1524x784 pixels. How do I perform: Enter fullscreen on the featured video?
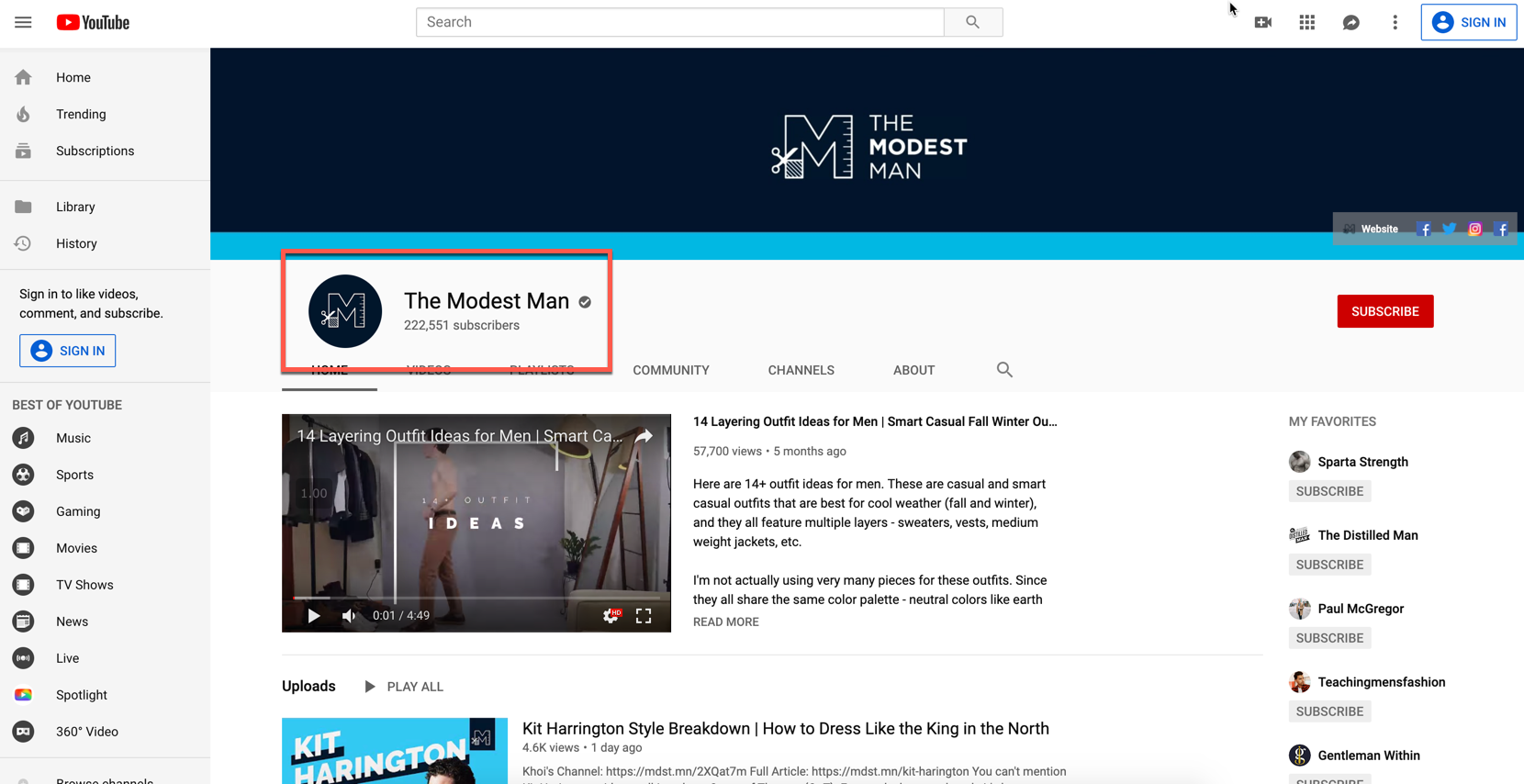(x=644, y=616)
